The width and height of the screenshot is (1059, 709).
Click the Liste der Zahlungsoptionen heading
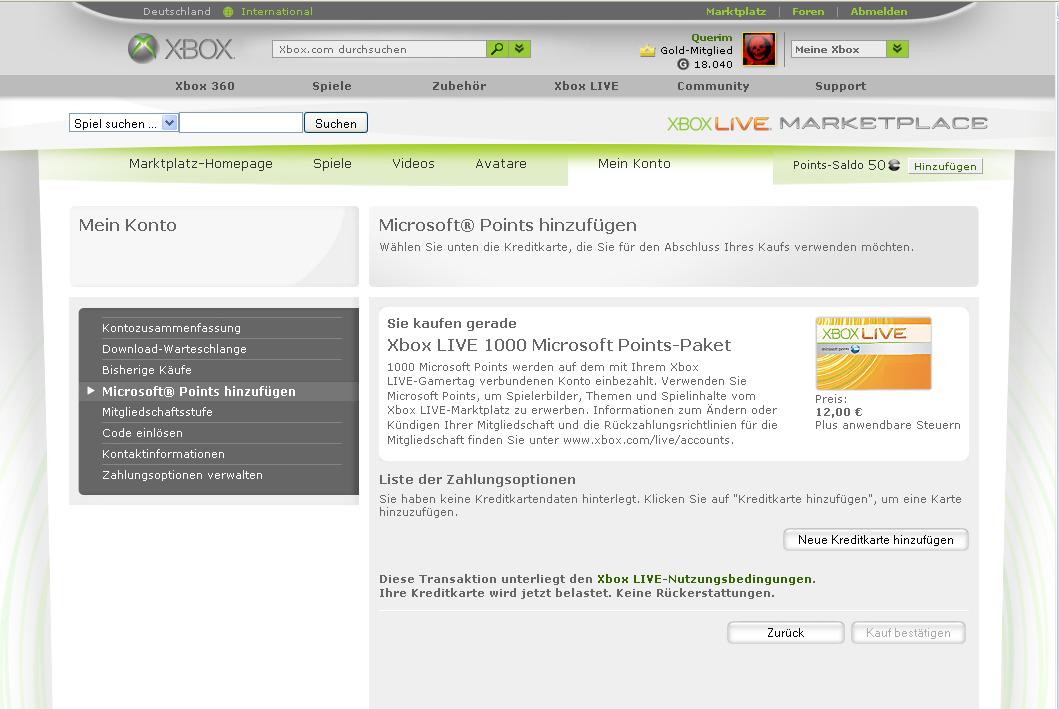tap(477, 479)
